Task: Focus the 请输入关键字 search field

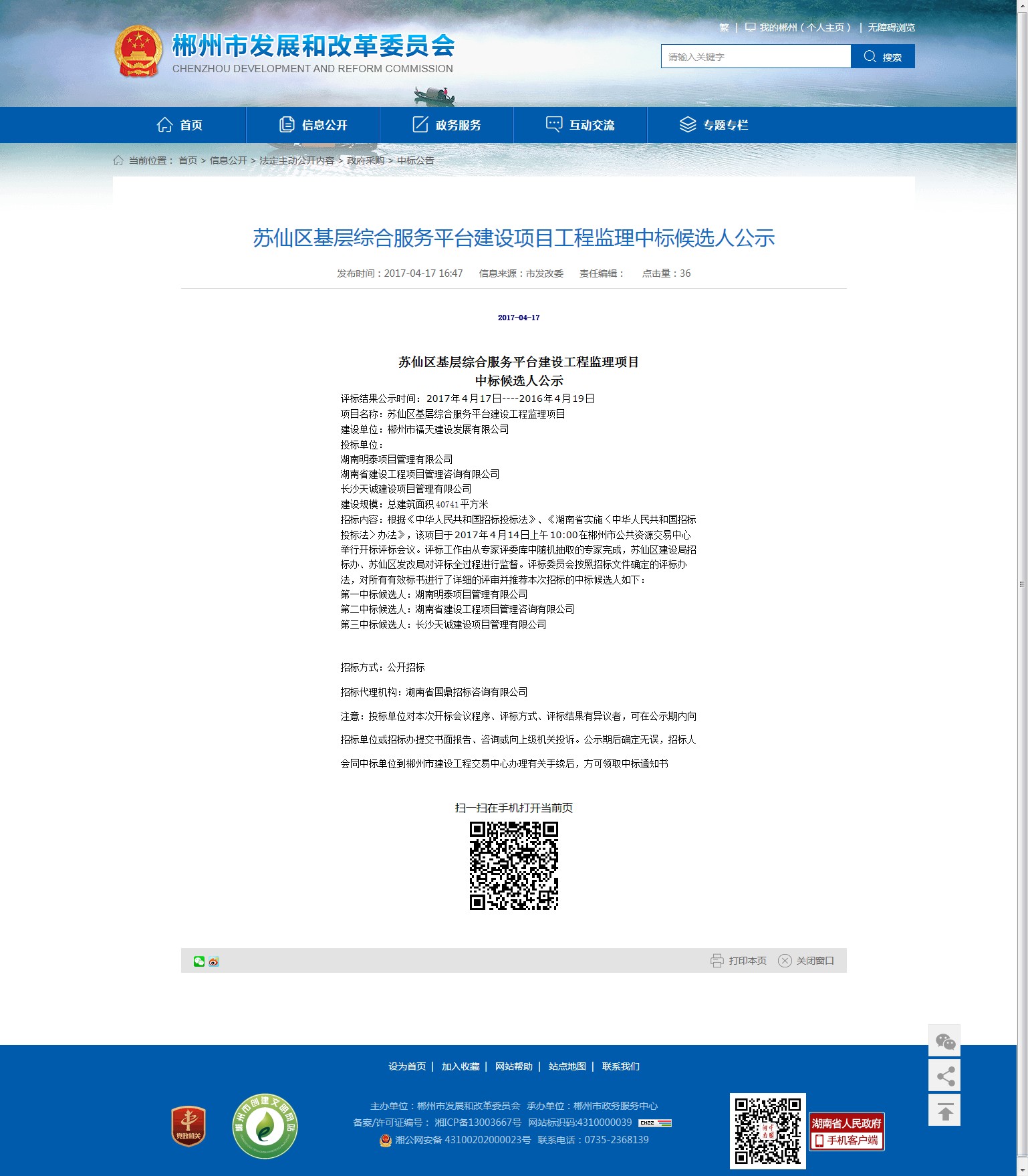Action: coord(756,56)
